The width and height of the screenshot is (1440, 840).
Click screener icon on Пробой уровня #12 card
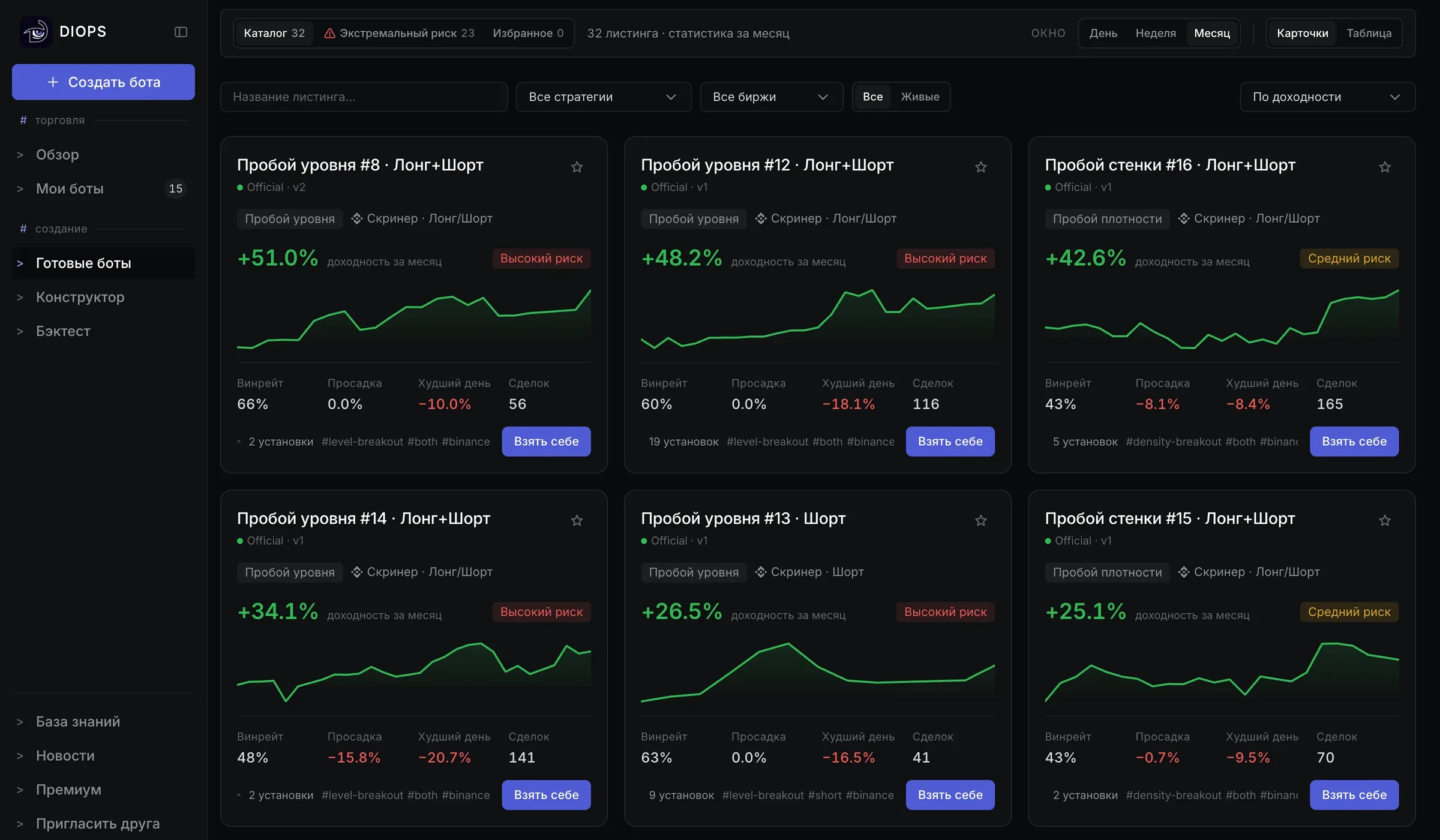click(x=761, y=218)
